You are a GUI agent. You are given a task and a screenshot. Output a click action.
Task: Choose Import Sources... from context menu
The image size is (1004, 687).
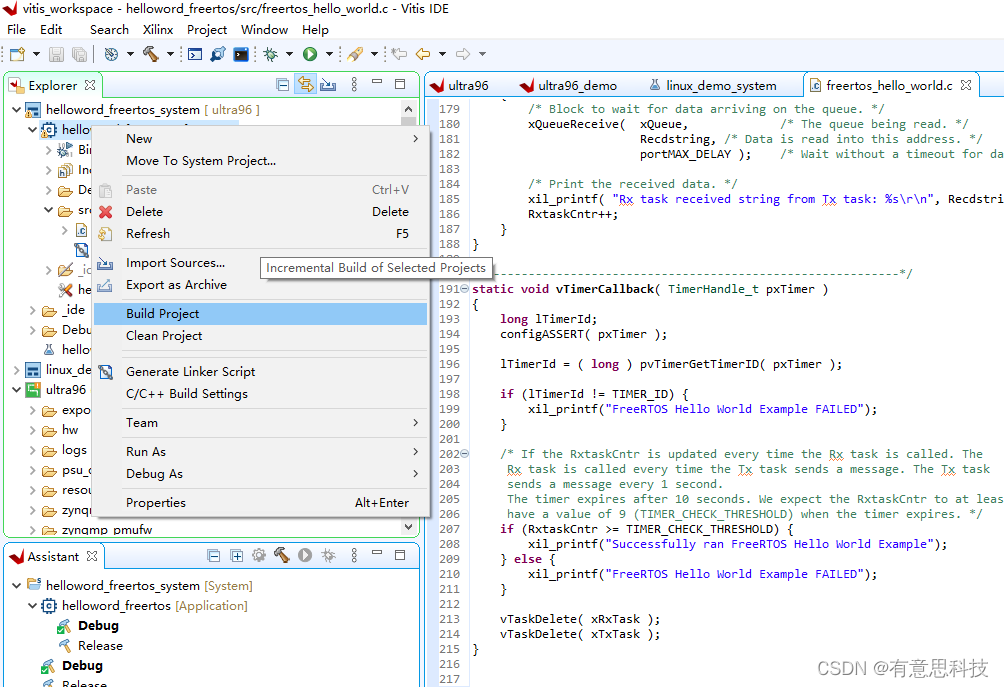pyautogui.click(x=261, y=263)
